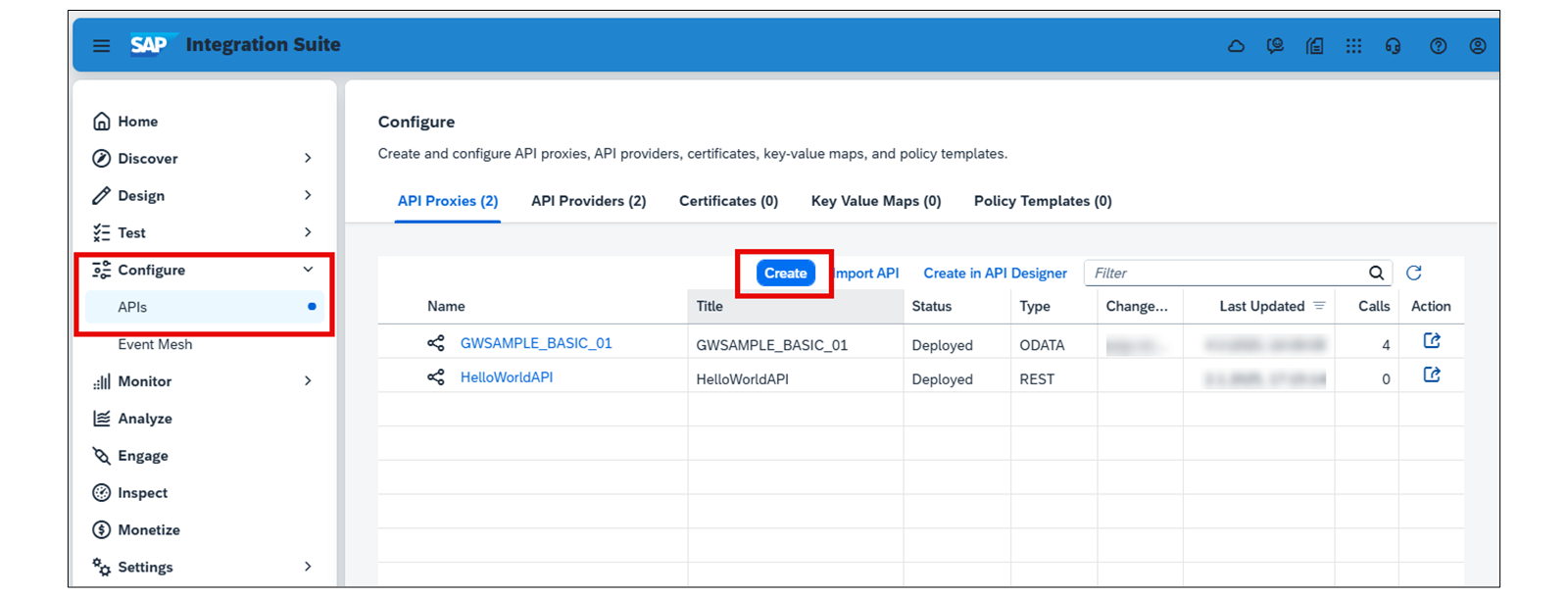
Task: Click the search magnifier in Filter field
Action: coord(1376,274)
